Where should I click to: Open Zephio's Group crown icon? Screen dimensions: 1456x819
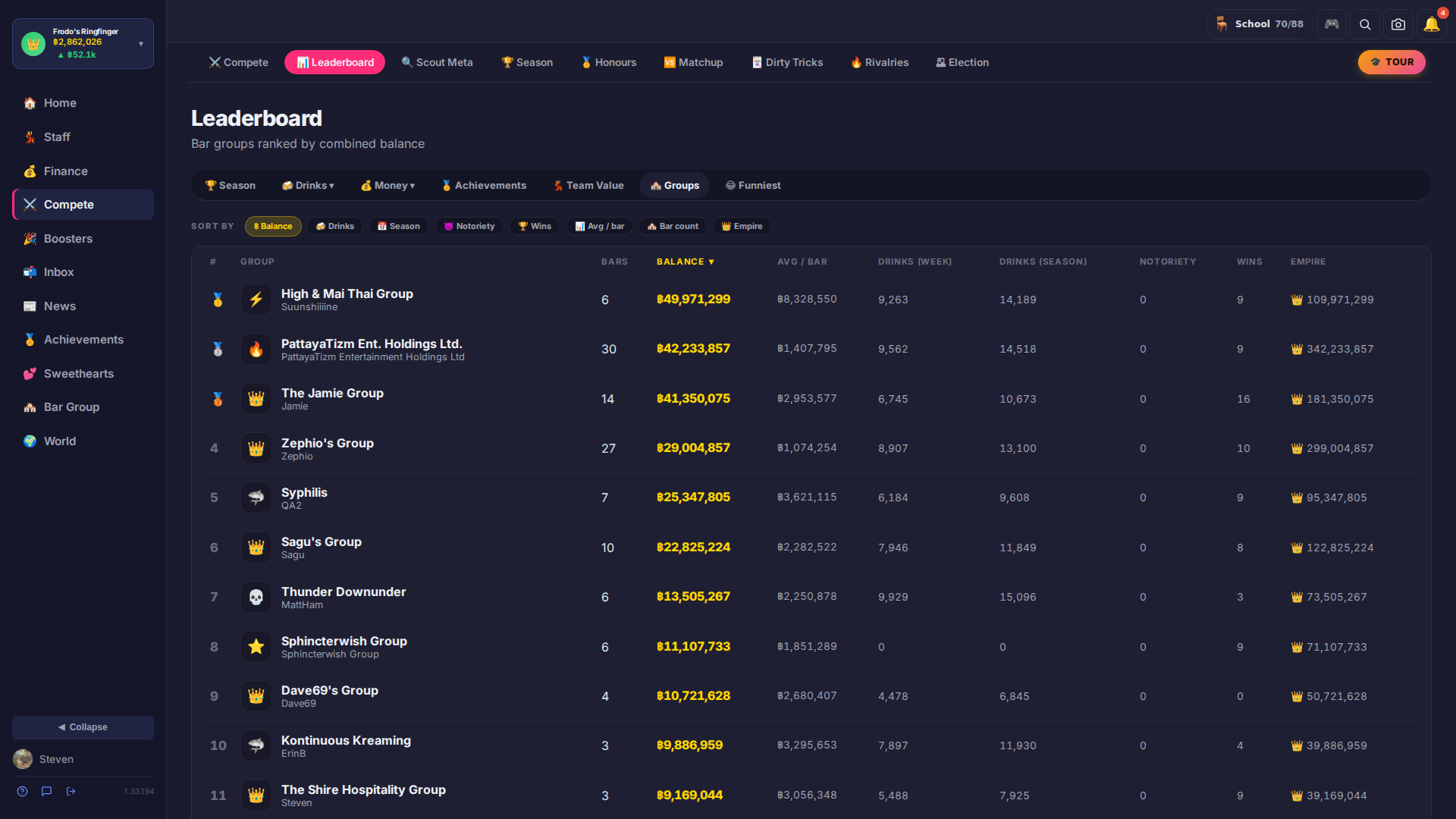pyautogui.click(x=256, y=448)
